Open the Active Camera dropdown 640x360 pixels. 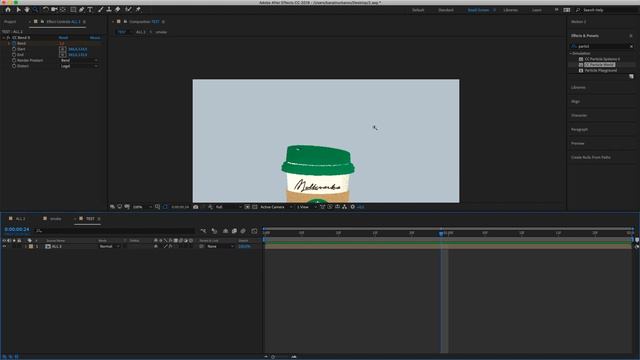click(x=276, y=207)
